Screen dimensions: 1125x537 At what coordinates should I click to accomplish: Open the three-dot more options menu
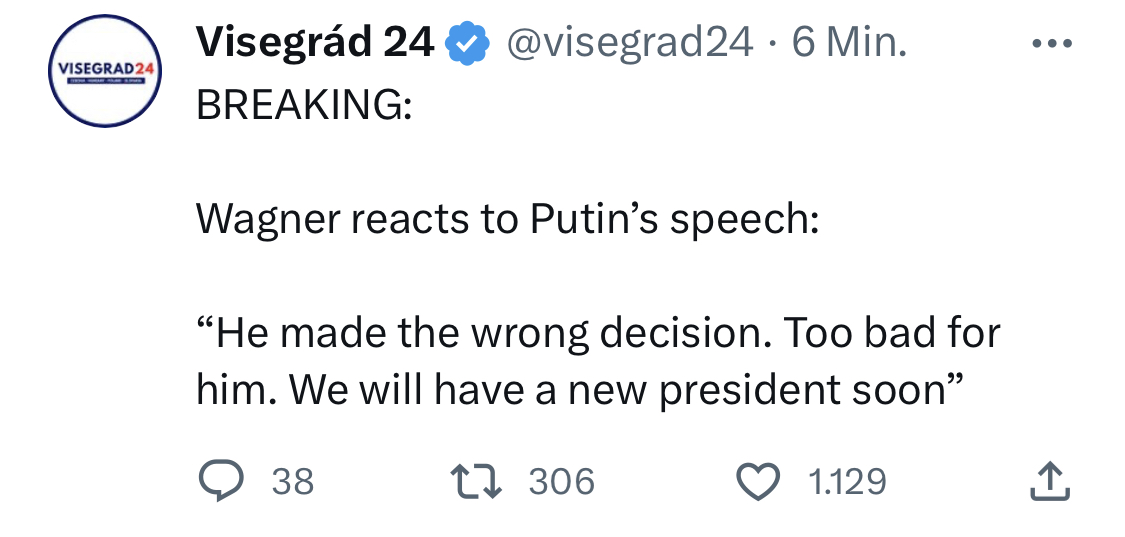point(1052,44)
